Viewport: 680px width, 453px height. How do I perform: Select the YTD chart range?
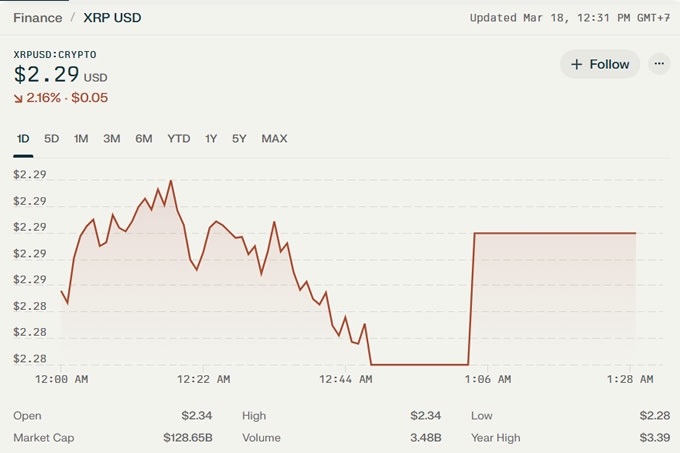pos(179,139)
